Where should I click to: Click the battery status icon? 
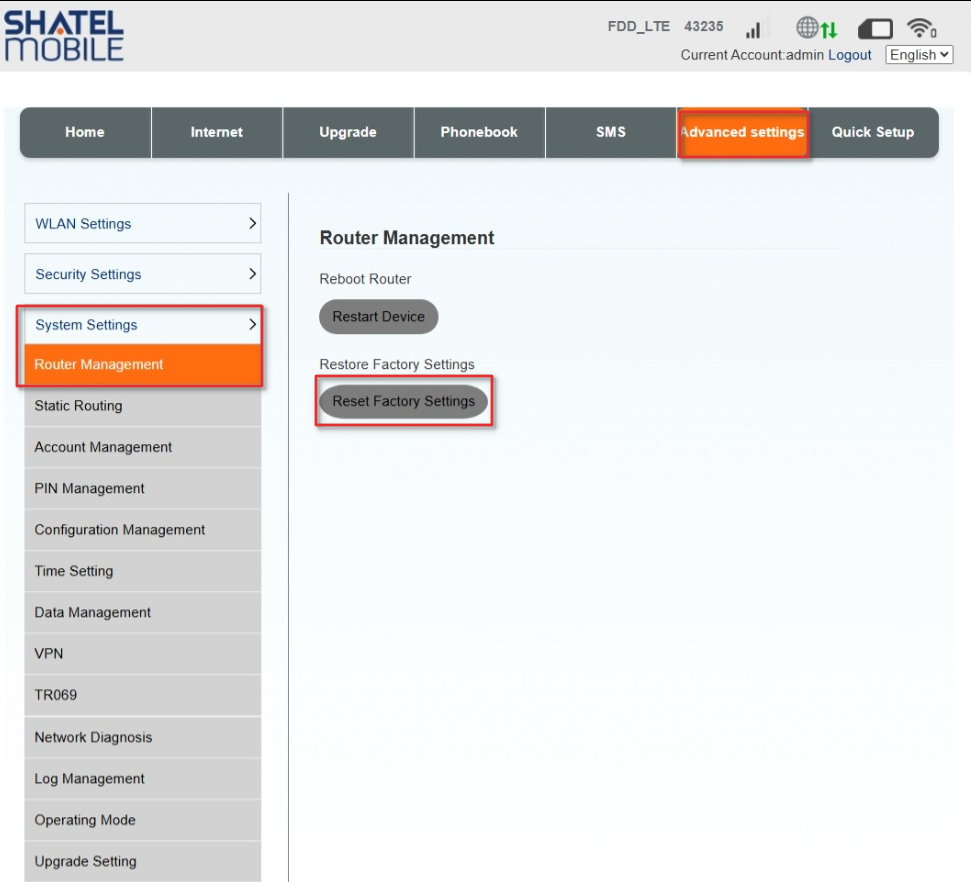coord(875,28)
